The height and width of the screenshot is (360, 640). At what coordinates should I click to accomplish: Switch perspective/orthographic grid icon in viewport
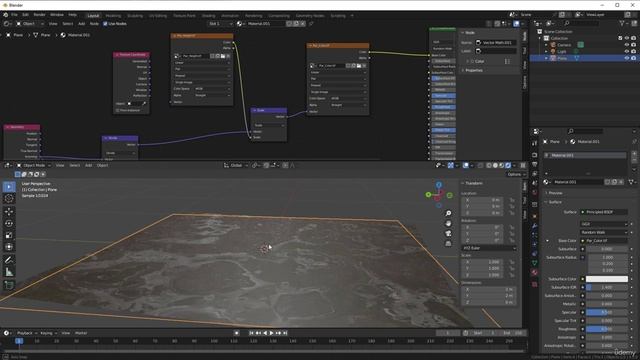point(448,243)
